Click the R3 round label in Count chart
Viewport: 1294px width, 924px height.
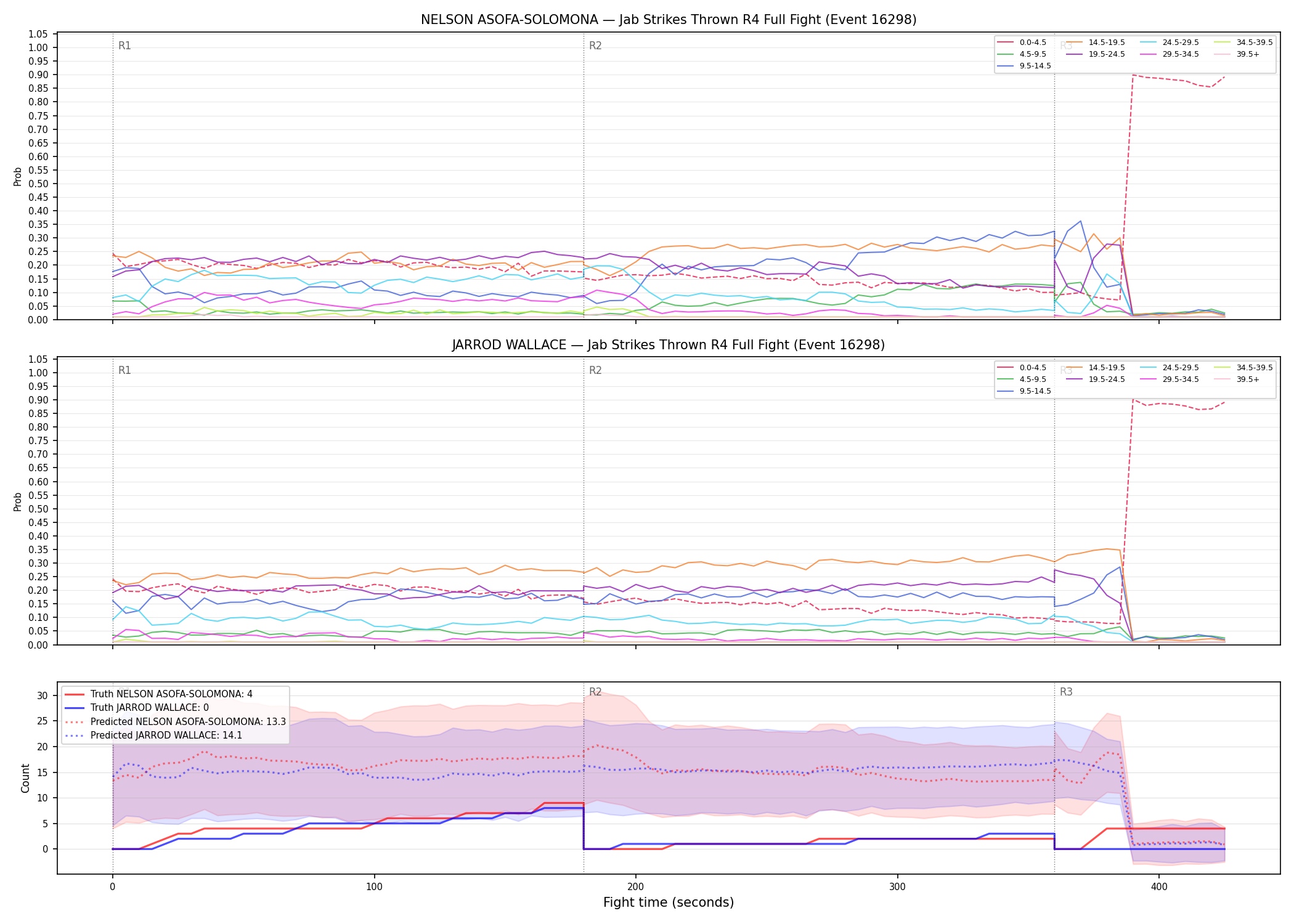[x=1066, y=692]
